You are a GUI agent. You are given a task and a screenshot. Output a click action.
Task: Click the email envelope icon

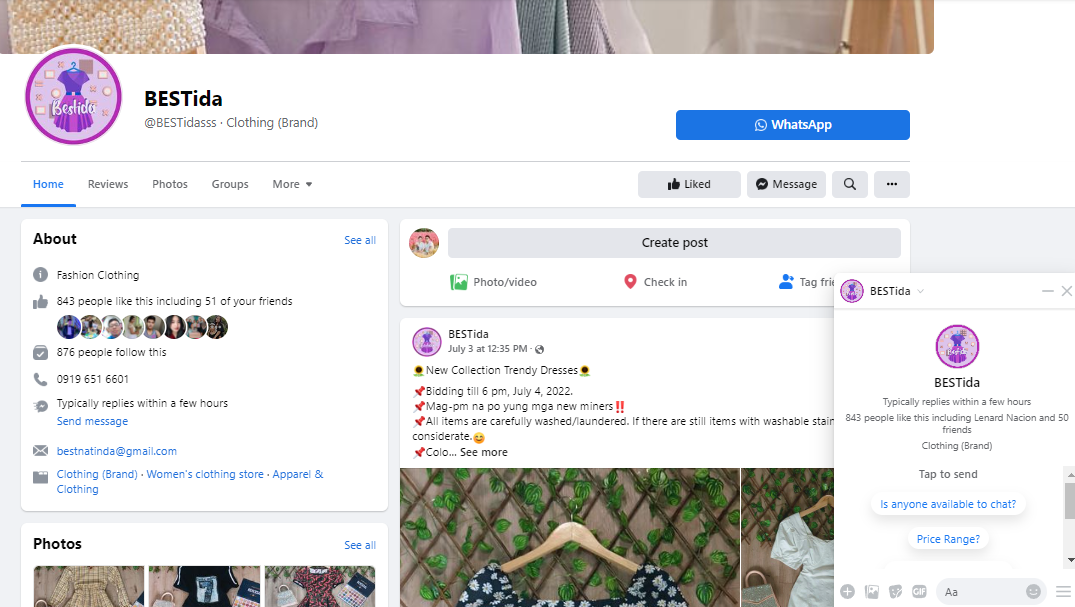[x=40, y=451]
